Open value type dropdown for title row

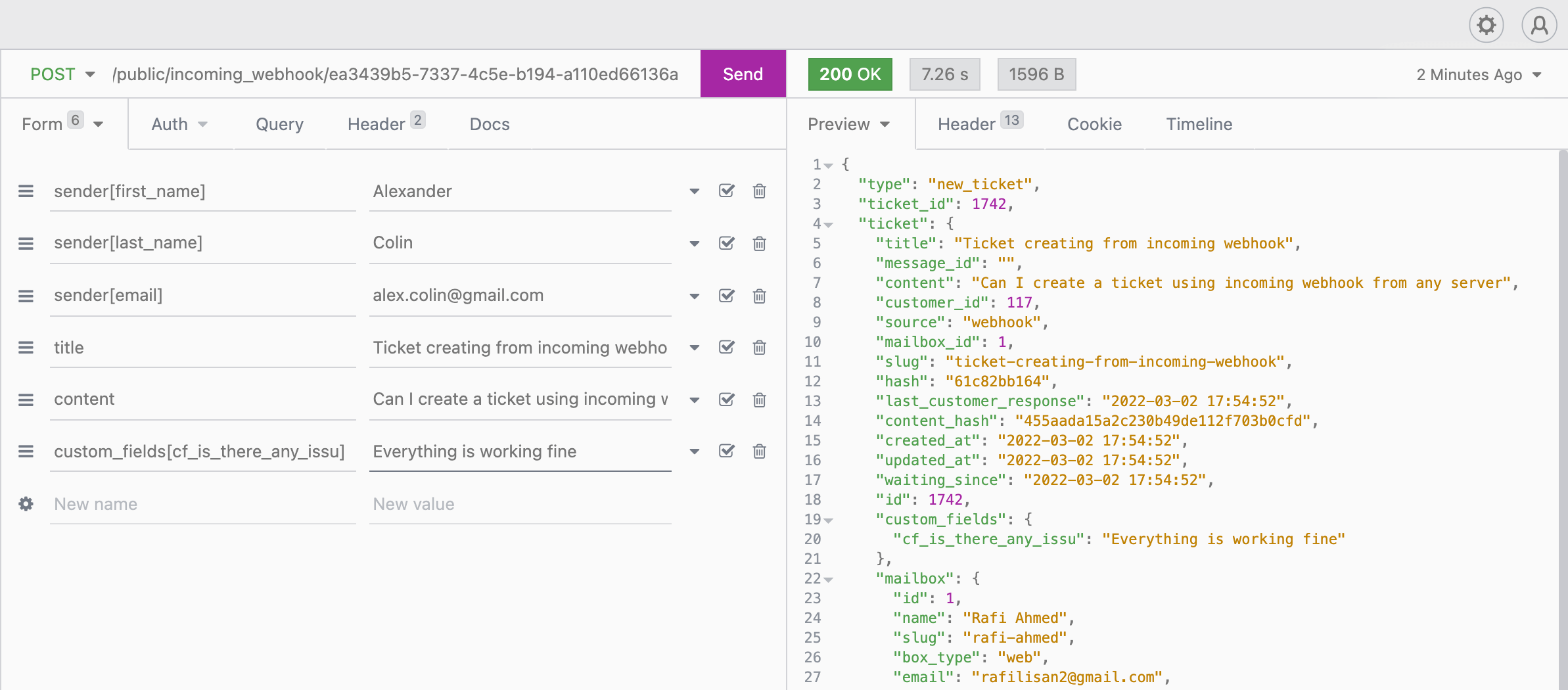click(694, 348)
